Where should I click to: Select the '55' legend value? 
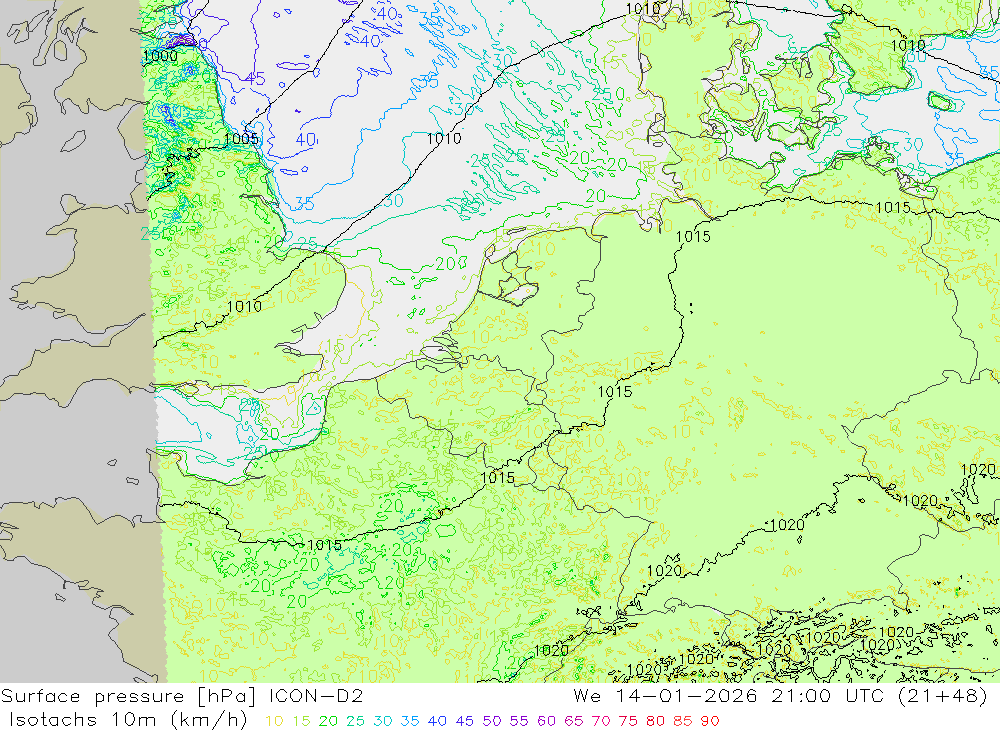(x=518, y=721)
